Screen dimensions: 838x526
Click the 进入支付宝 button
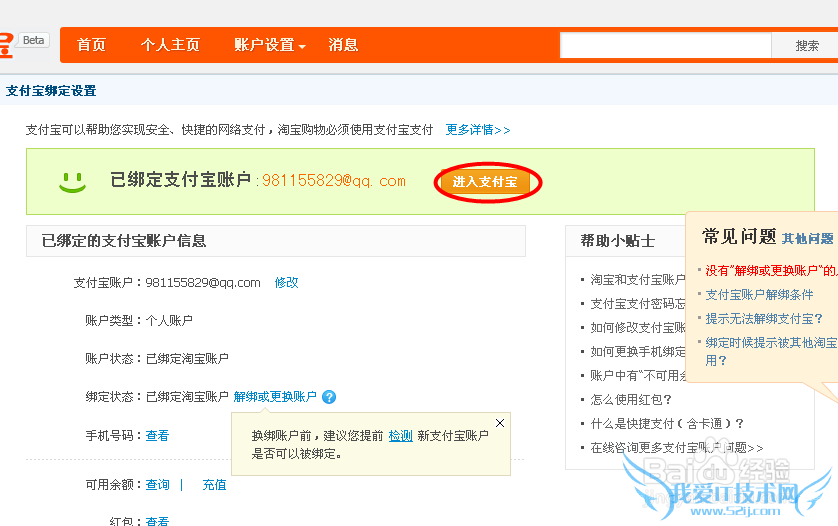(x=485, y=182)
